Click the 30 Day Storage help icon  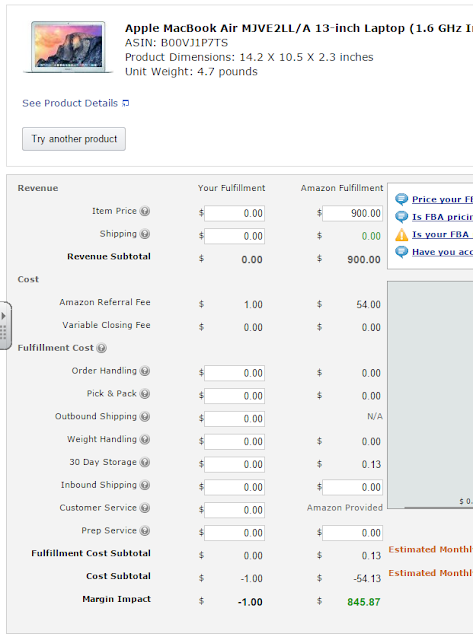(x=144, y=462)
